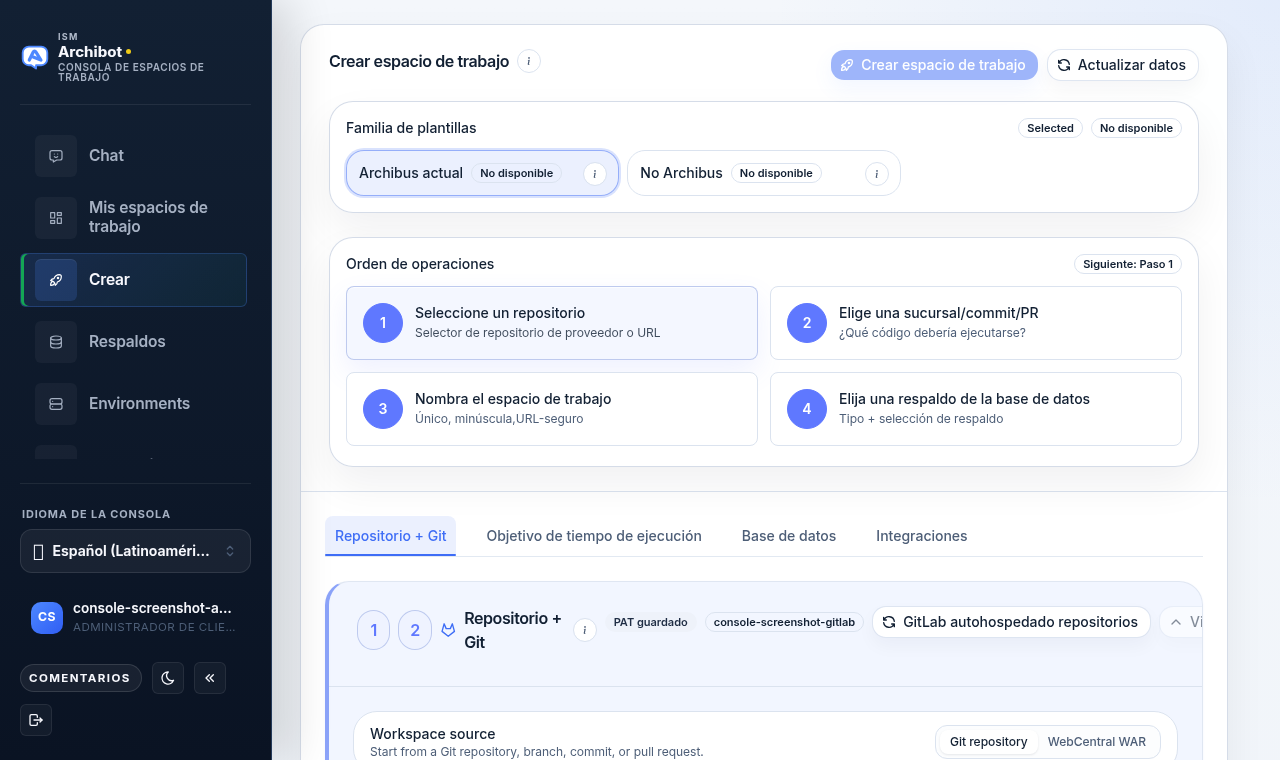Image resolution: width=1280 pixels, height=760 pixels.
Task: Click info icon next to Crear espacio de trabajo
Action: point(529,61)
